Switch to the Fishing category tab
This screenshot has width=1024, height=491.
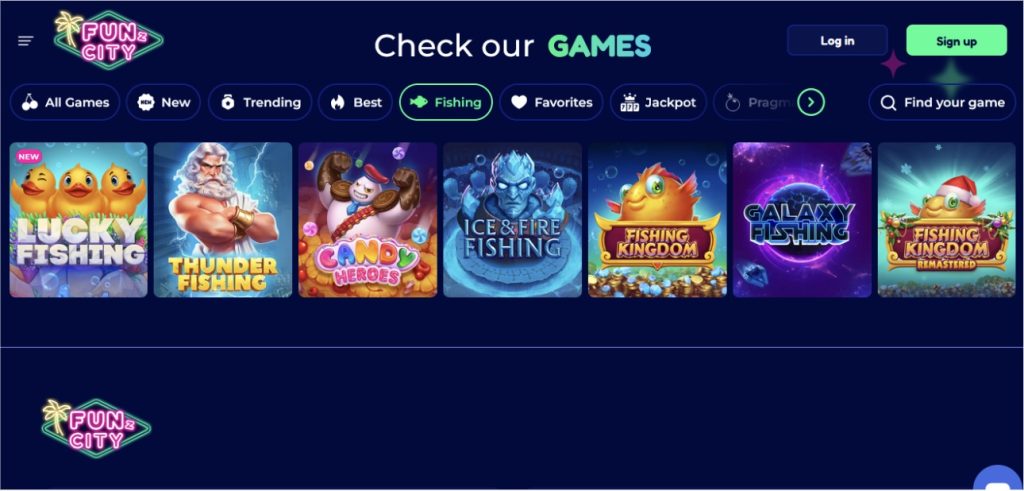click(x=446, y=103)
